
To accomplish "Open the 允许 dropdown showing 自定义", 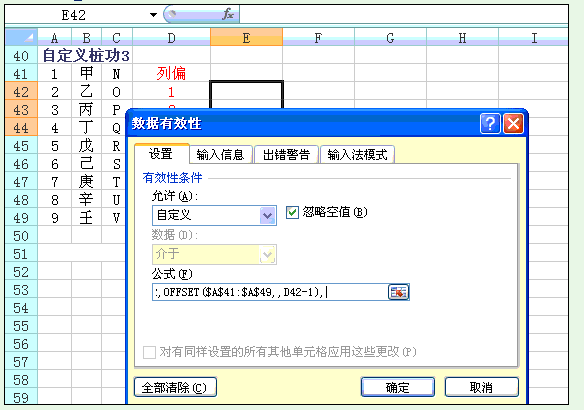I will tap(267, 215).
